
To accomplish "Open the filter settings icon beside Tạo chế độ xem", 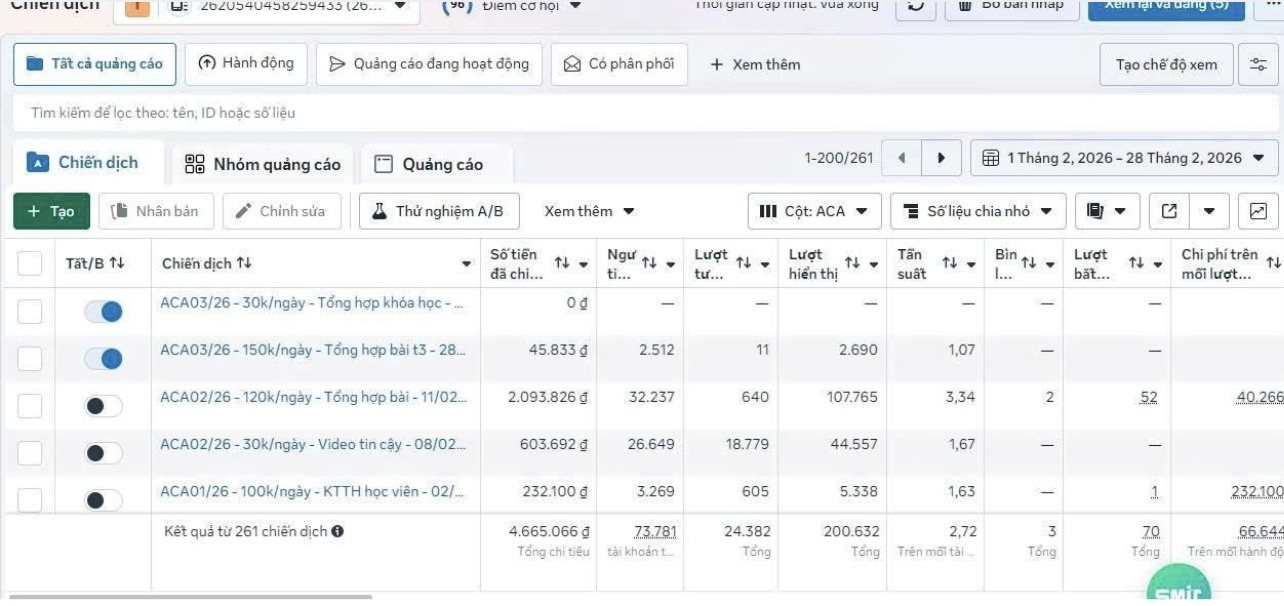I will point(1258,64).
